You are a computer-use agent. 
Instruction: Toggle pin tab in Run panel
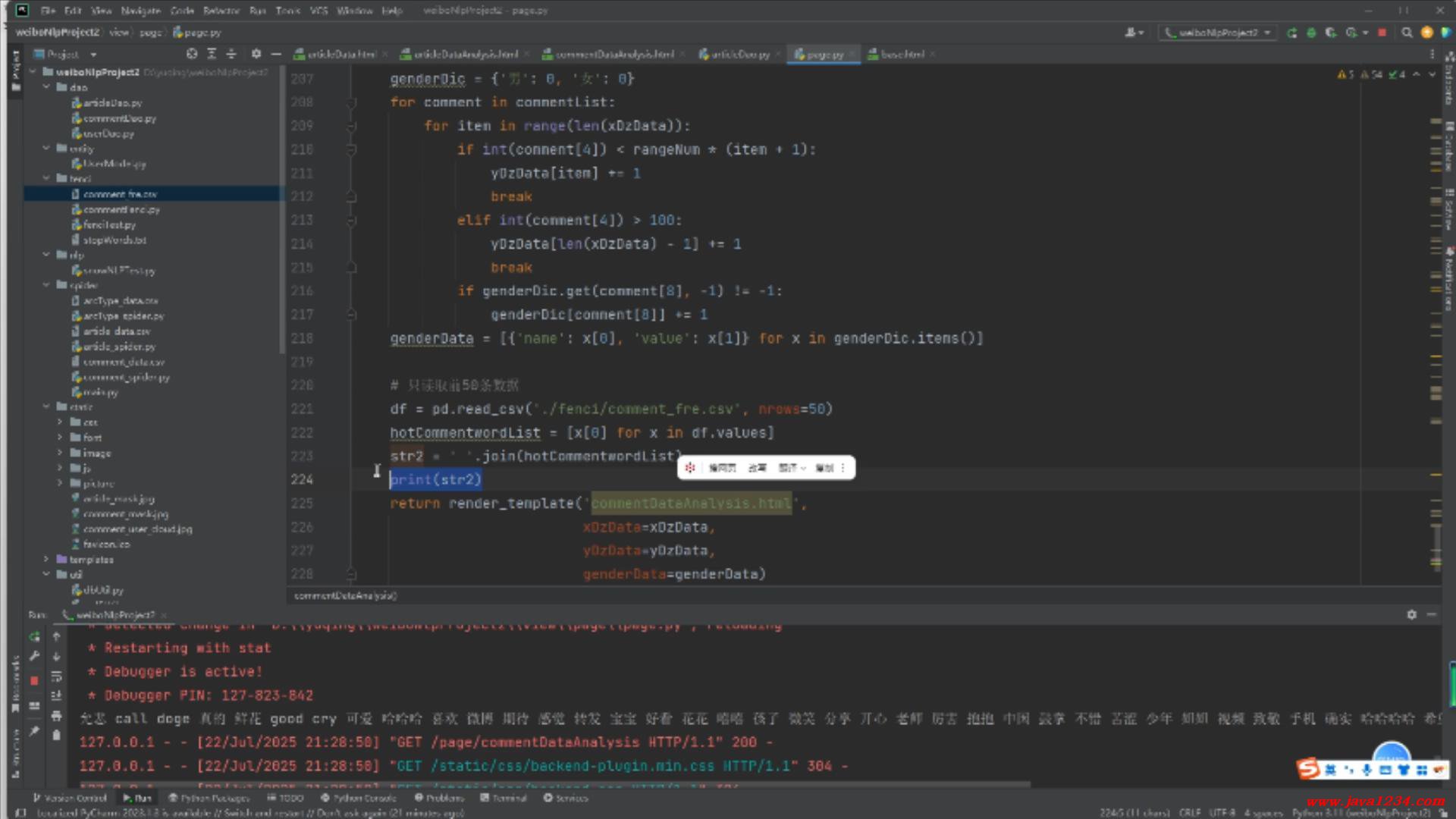34,731
